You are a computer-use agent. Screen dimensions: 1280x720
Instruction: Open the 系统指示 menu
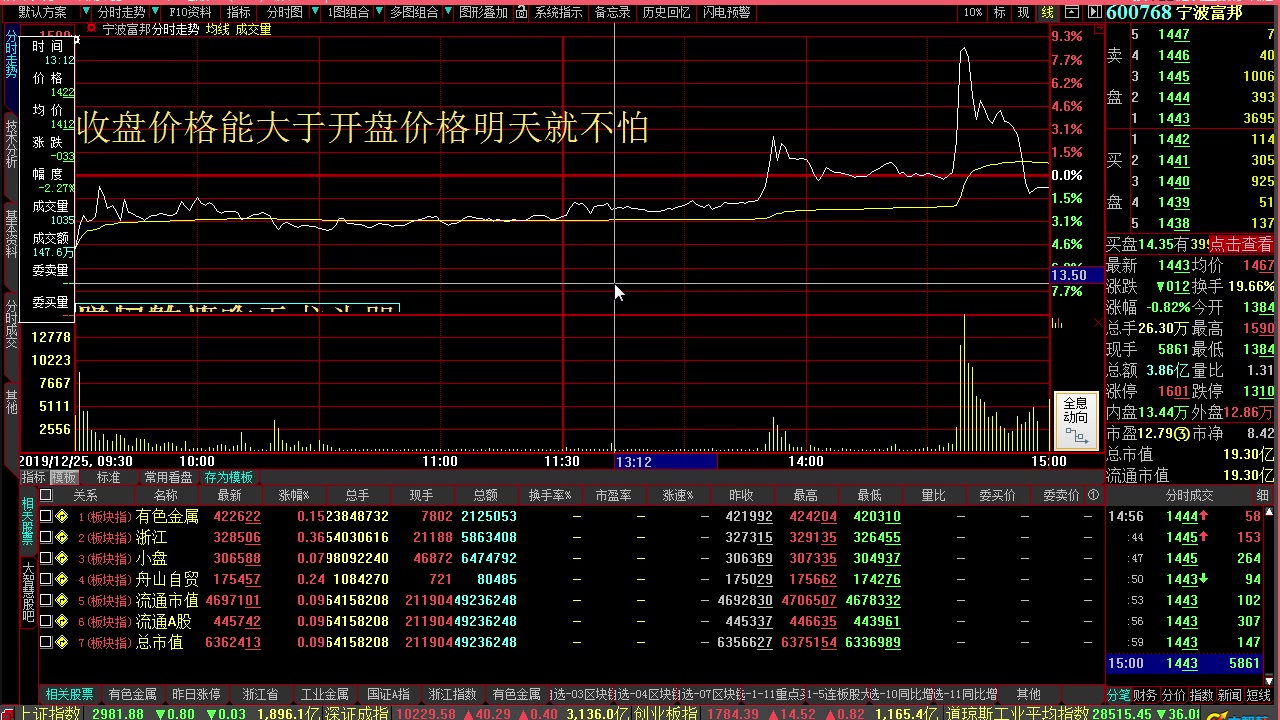point(558,12)
